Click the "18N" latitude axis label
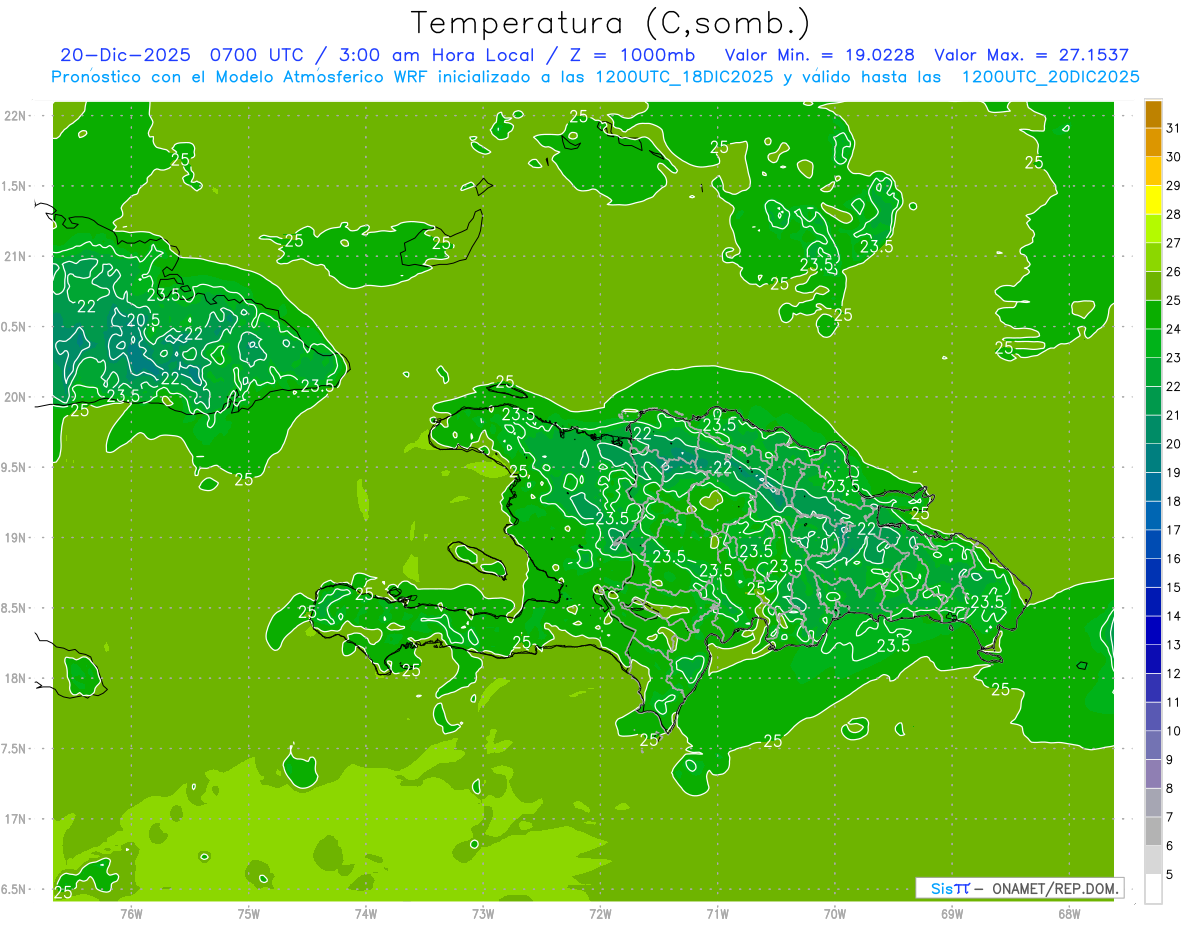This screenshot has height=927, width=1200. tap(17, 678)
